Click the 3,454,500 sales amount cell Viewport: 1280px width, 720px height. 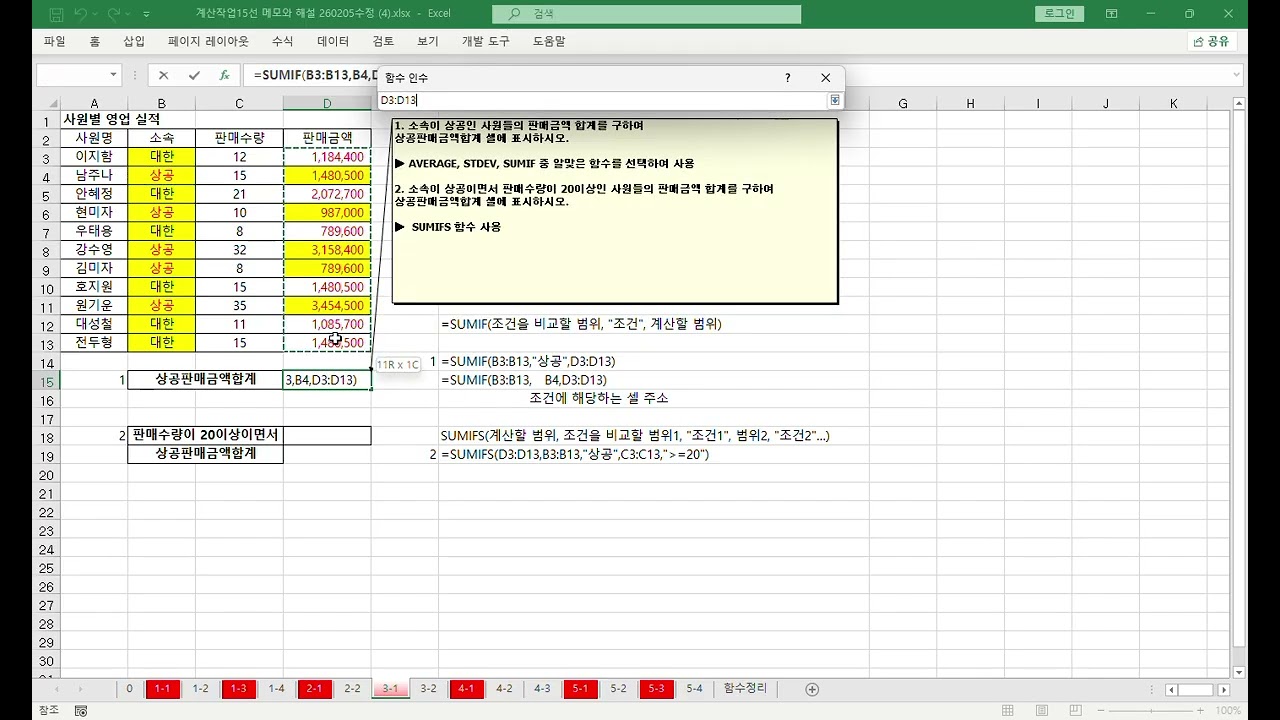point(327,306)
